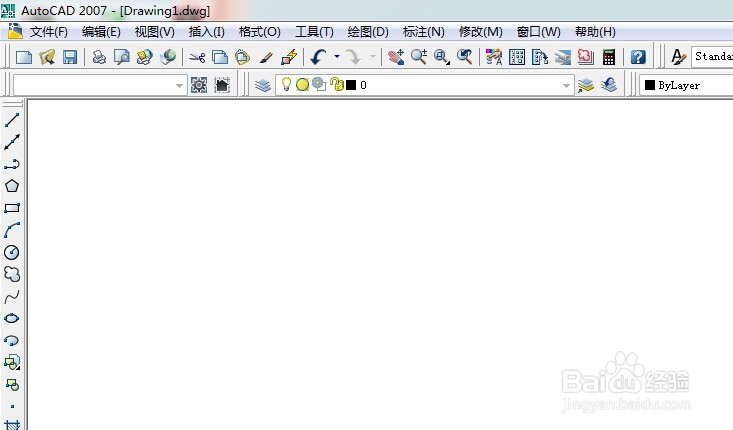Select the Circle tool
The width and height of the screenshot is (733, 430).
tap(12, 252)
